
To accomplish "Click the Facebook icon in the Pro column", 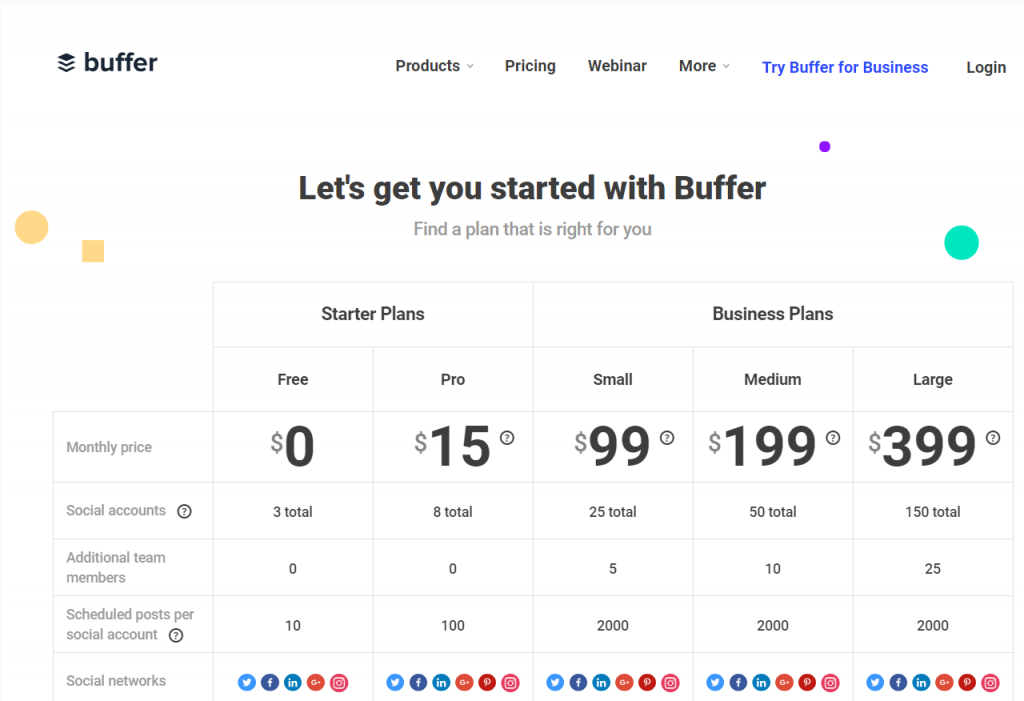I will [x=418, y=682].
